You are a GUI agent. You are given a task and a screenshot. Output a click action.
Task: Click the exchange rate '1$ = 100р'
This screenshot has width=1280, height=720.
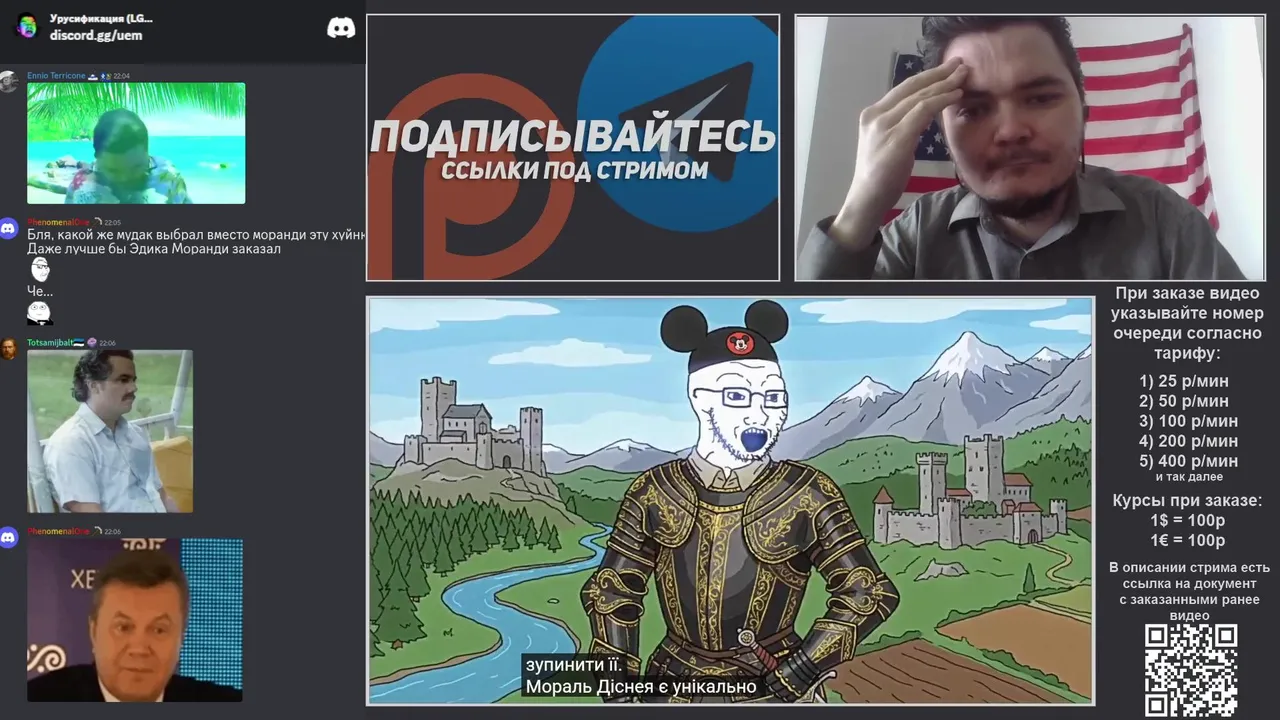[x=1188, y=521]
